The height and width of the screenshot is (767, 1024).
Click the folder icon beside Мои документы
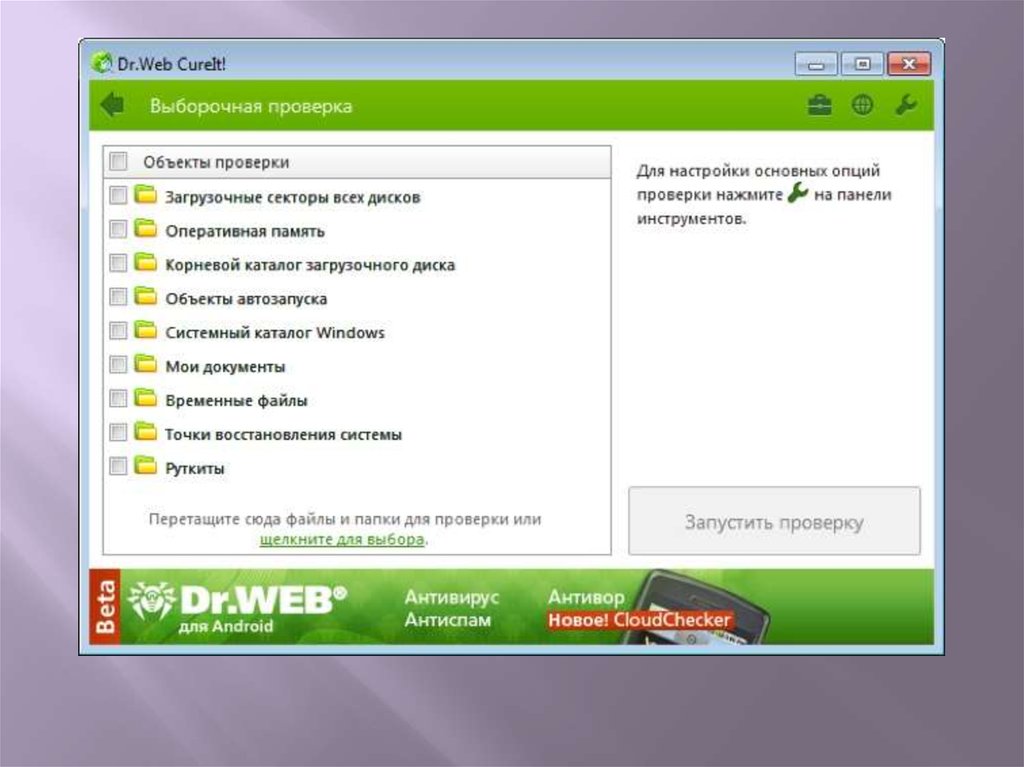tap(146, 365)
